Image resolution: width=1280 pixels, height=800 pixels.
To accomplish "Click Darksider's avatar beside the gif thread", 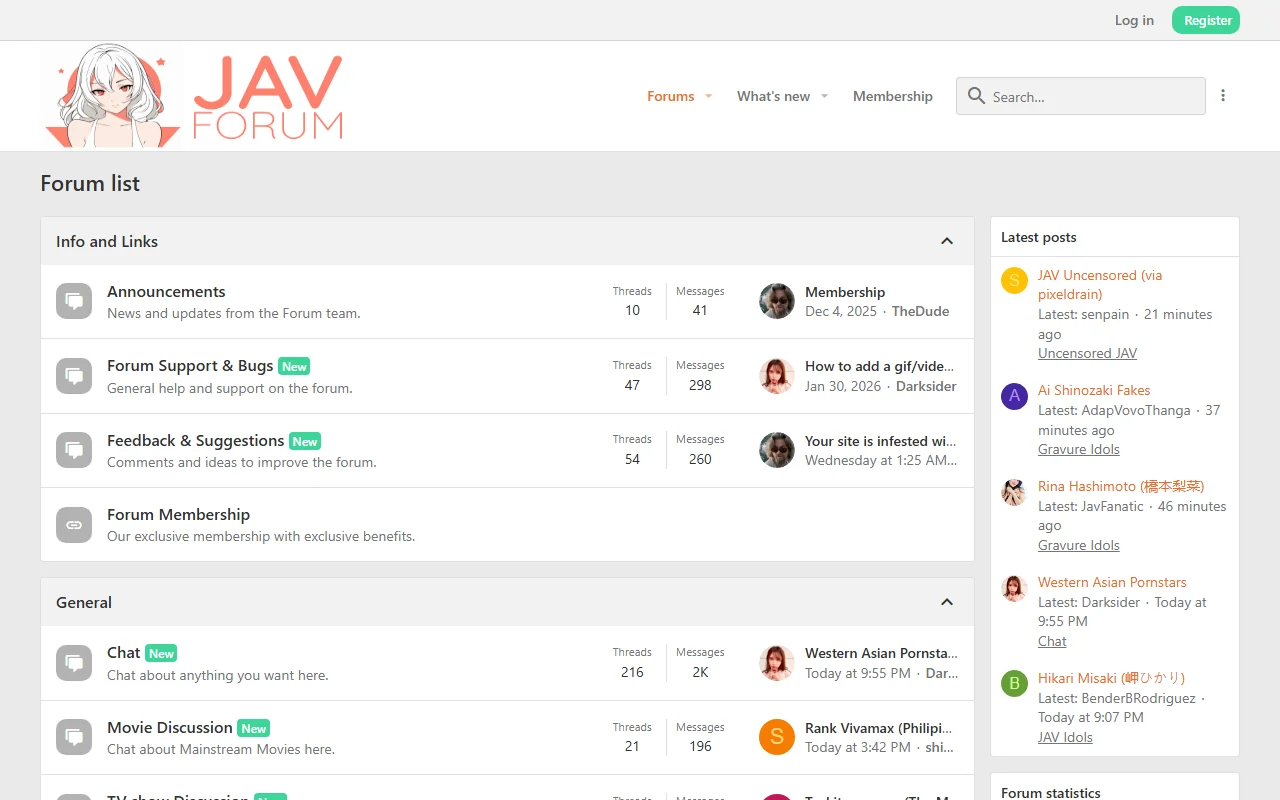I will (776, 376).
